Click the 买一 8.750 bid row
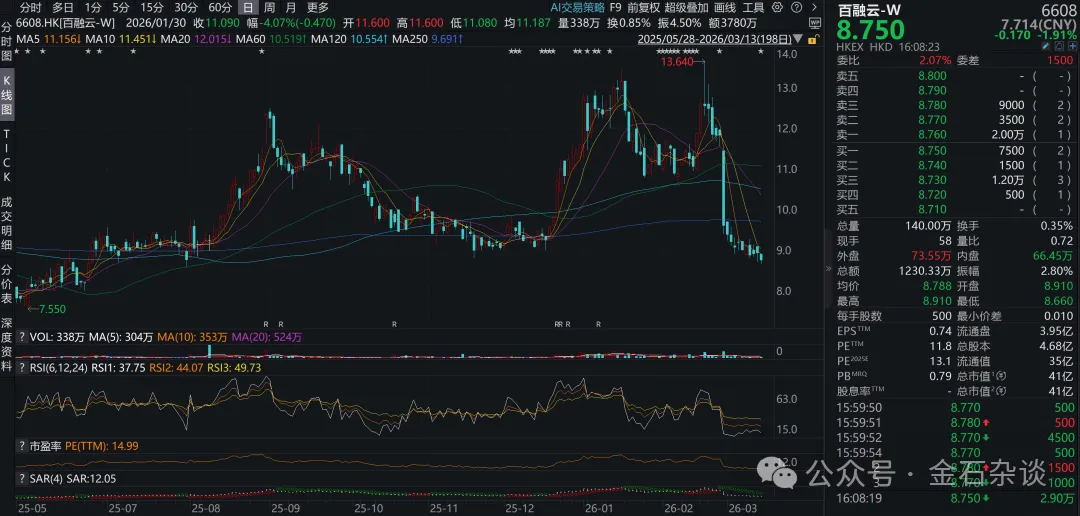 pyautogui.click(x=954, y=149)
